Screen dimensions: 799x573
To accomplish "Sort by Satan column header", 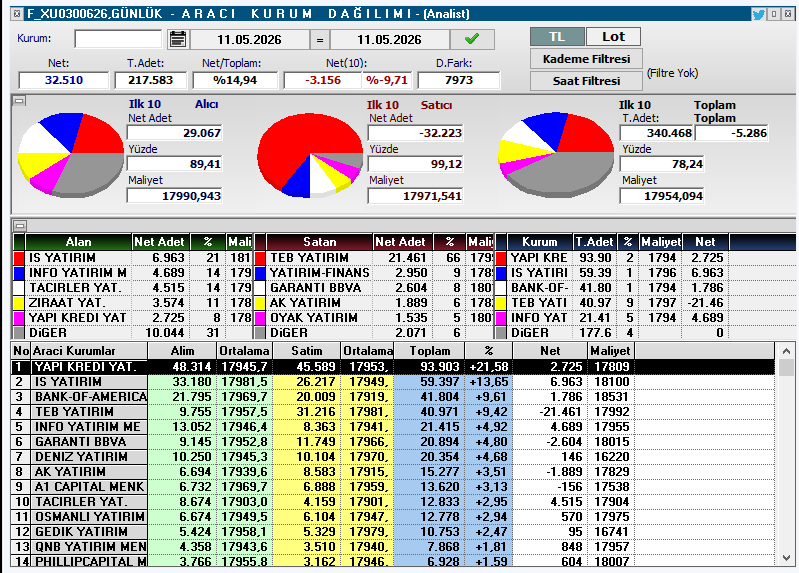I will [x=319, y=242].
